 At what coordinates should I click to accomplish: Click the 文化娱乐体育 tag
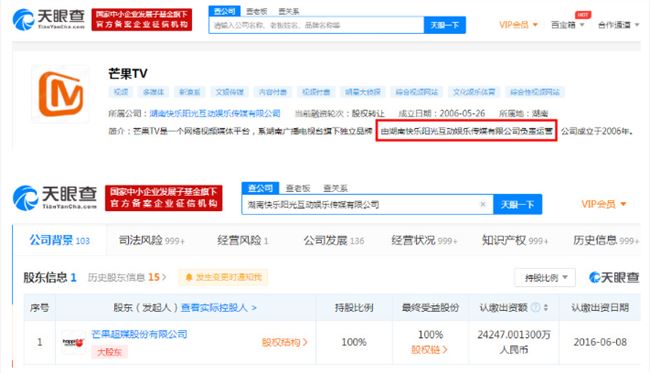(x=474, y=92)
